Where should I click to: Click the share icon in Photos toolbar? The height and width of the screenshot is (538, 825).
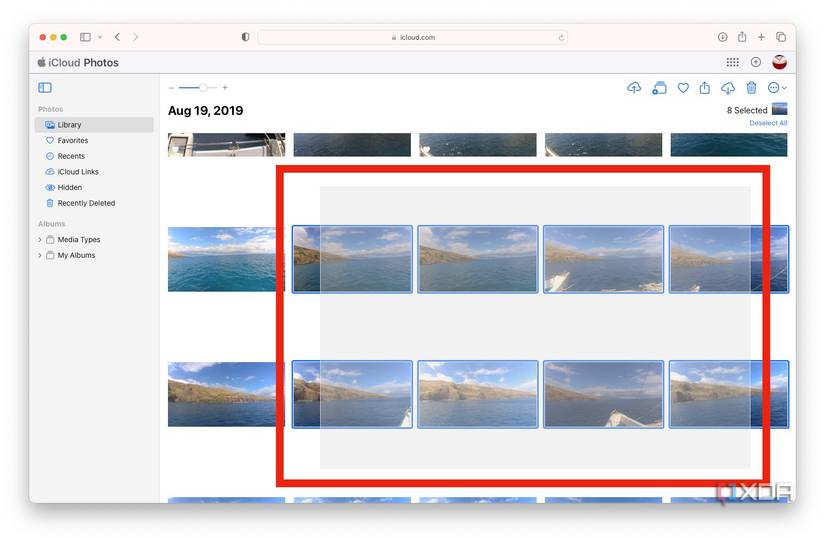coord(705,88)
